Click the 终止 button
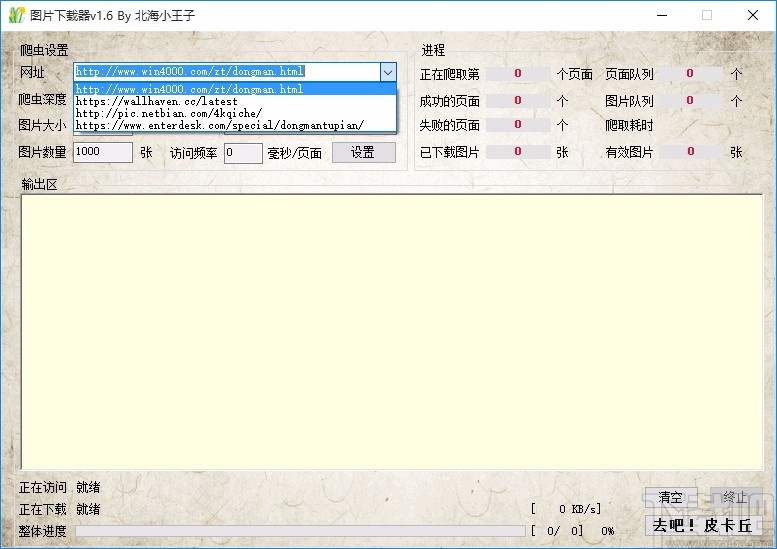 click(x=735, y=497)
